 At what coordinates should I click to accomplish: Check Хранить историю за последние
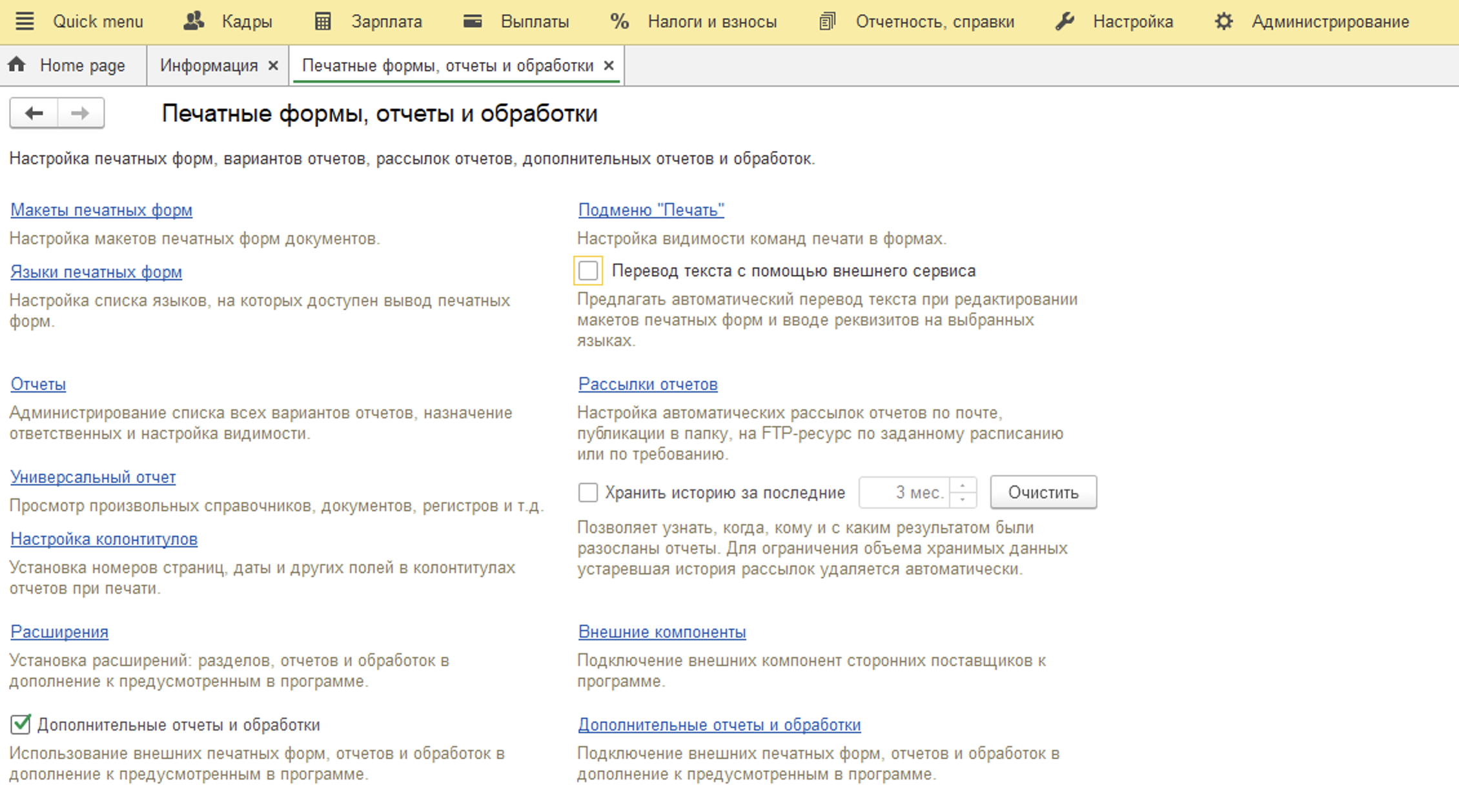(x=588, y=492)
